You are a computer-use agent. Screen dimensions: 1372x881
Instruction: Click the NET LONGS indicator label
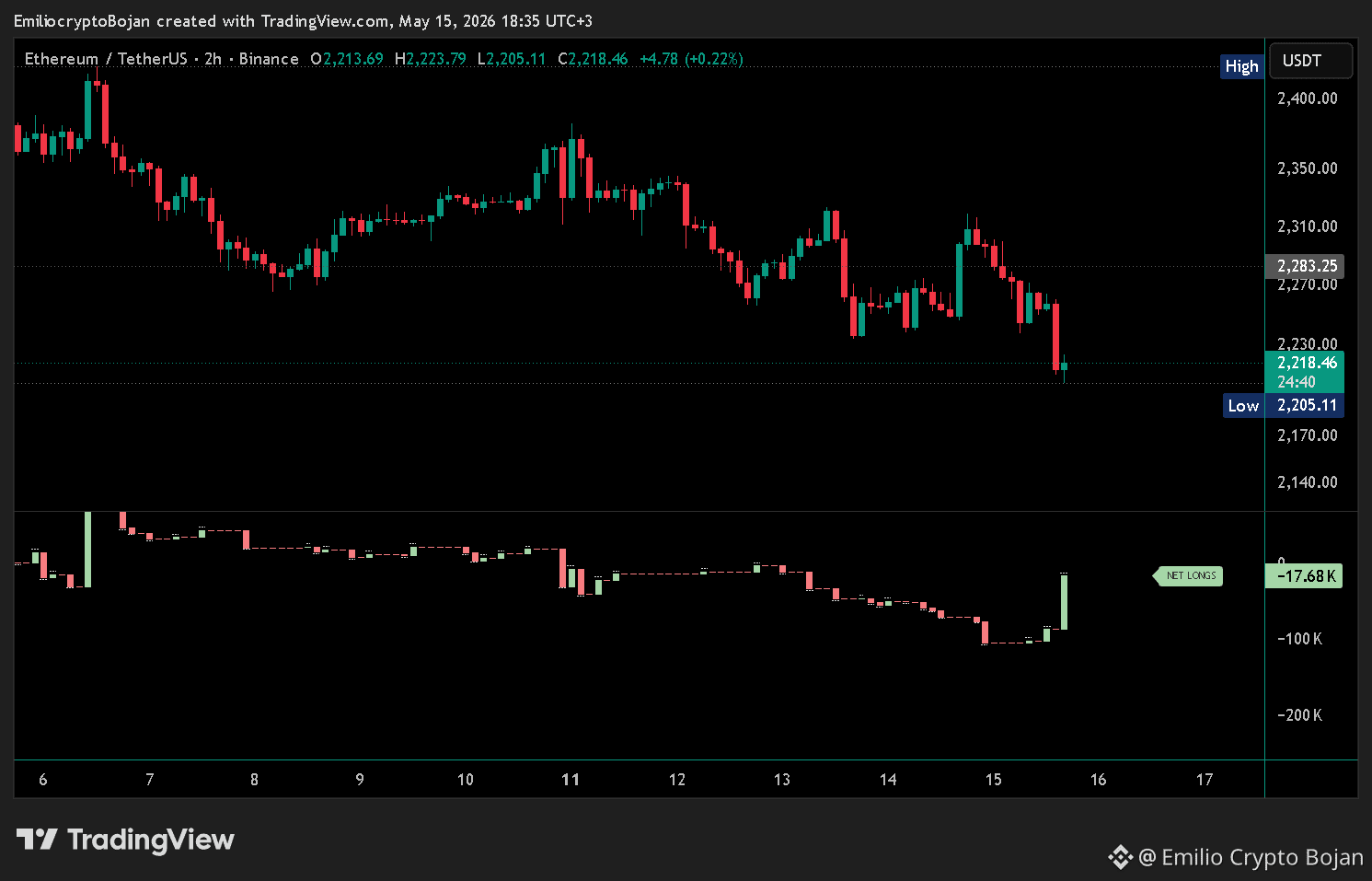[x=1189, y=576]
